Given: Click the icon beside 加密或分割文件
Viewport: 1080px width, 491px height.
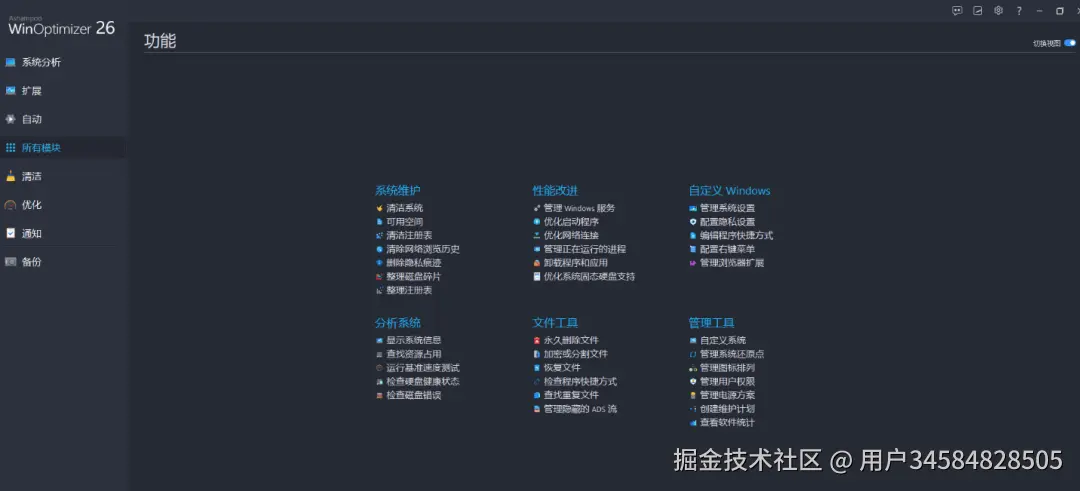Looking at the screenshot, I should coord(537,354).
